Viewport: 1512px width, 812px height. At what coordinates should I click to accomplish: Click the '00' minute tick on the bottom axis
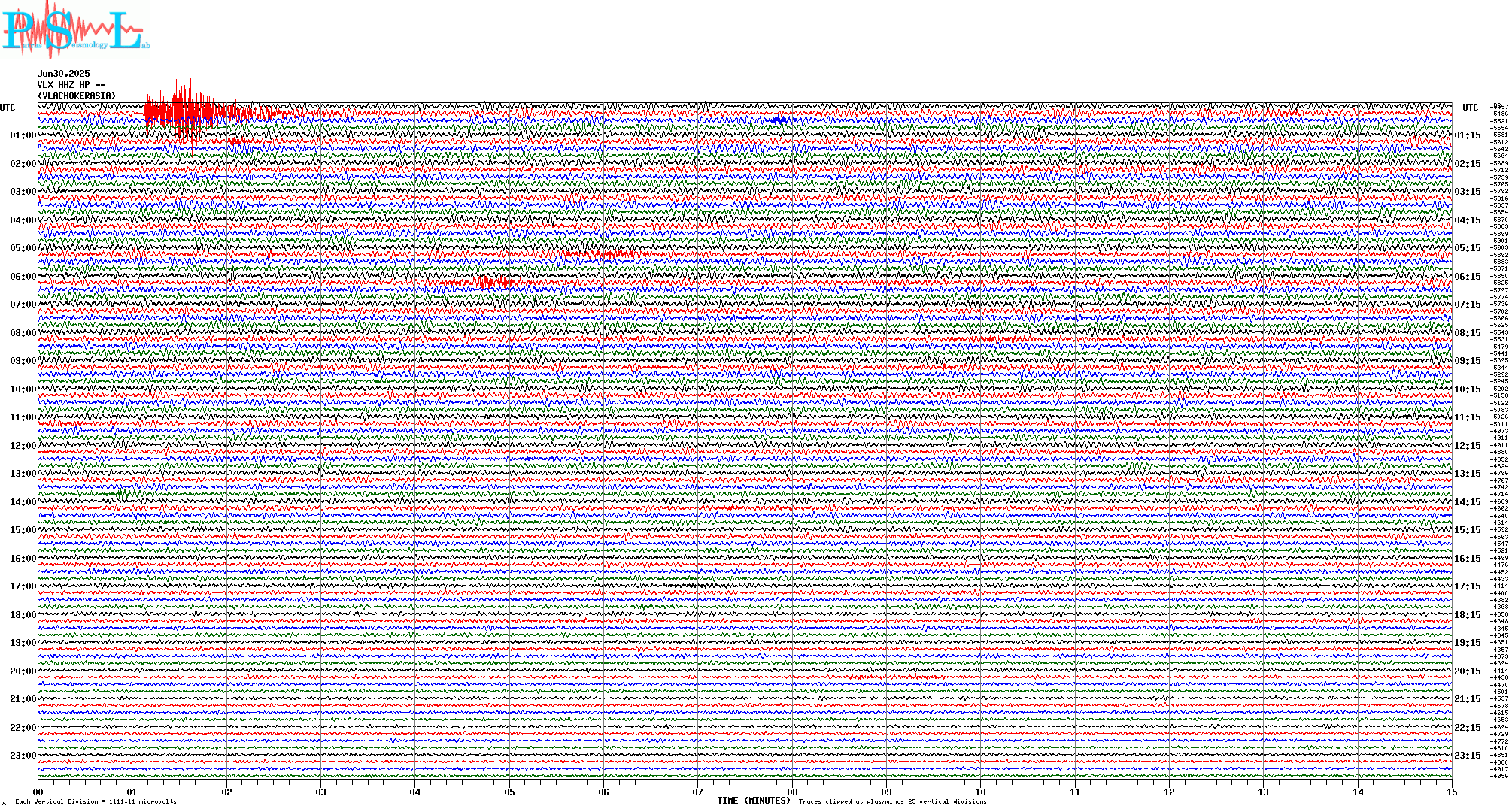(38, 792)
